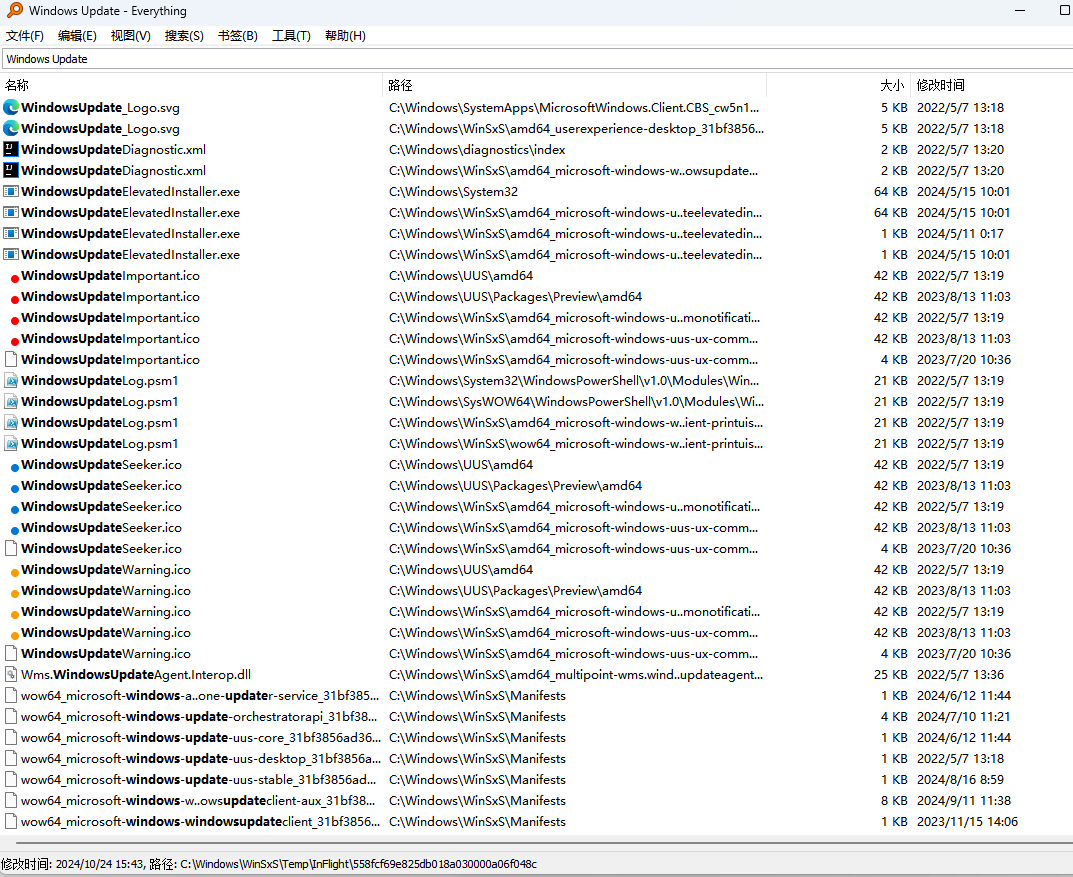The image size is (1073, 877).
Task: Click blue icon of WindowsUpdateSeeker.ico in C:\Windows\UUS\amd64
Action: [x=14, y=468]
